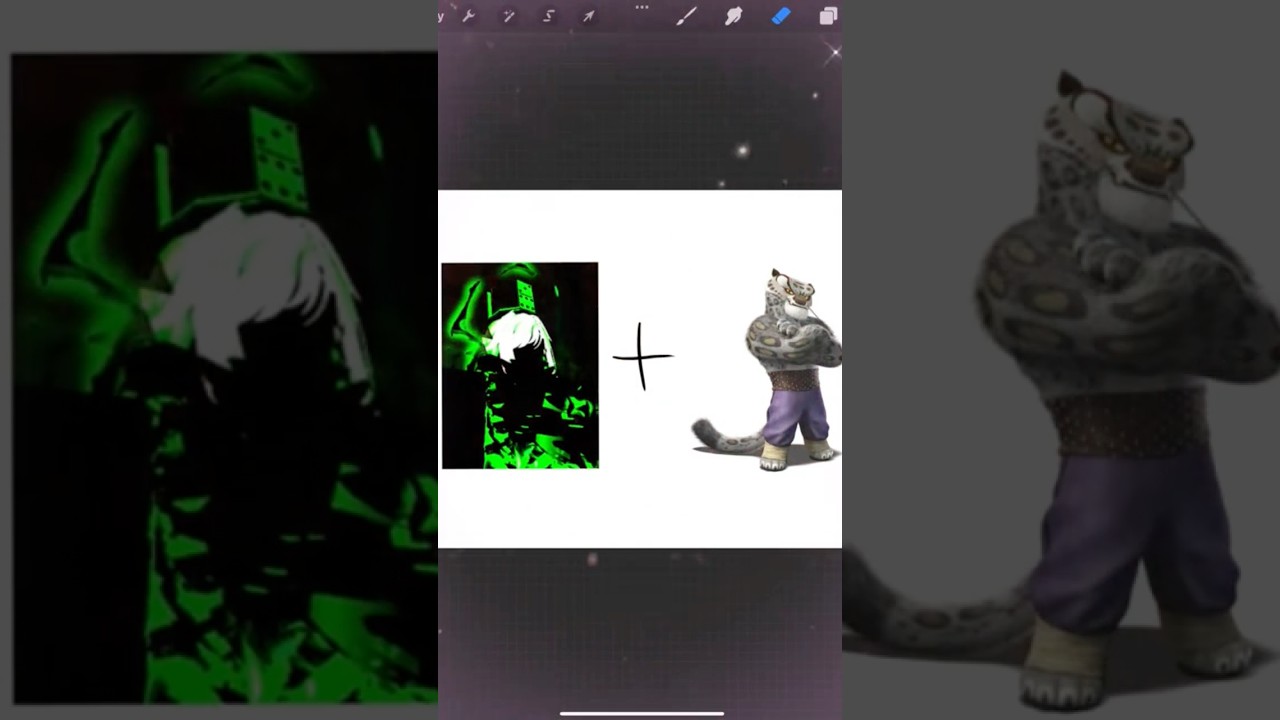
Task: Open the three-dot options at top center
Action: click(642, 7)
